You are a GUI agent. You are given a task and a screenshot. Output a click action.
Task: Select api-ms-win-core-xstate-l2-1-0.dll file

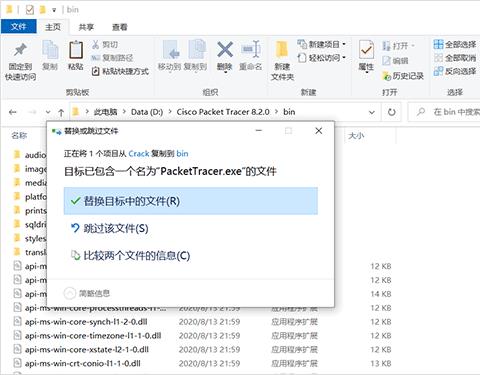pyautogui.click(x=87, y=350)
